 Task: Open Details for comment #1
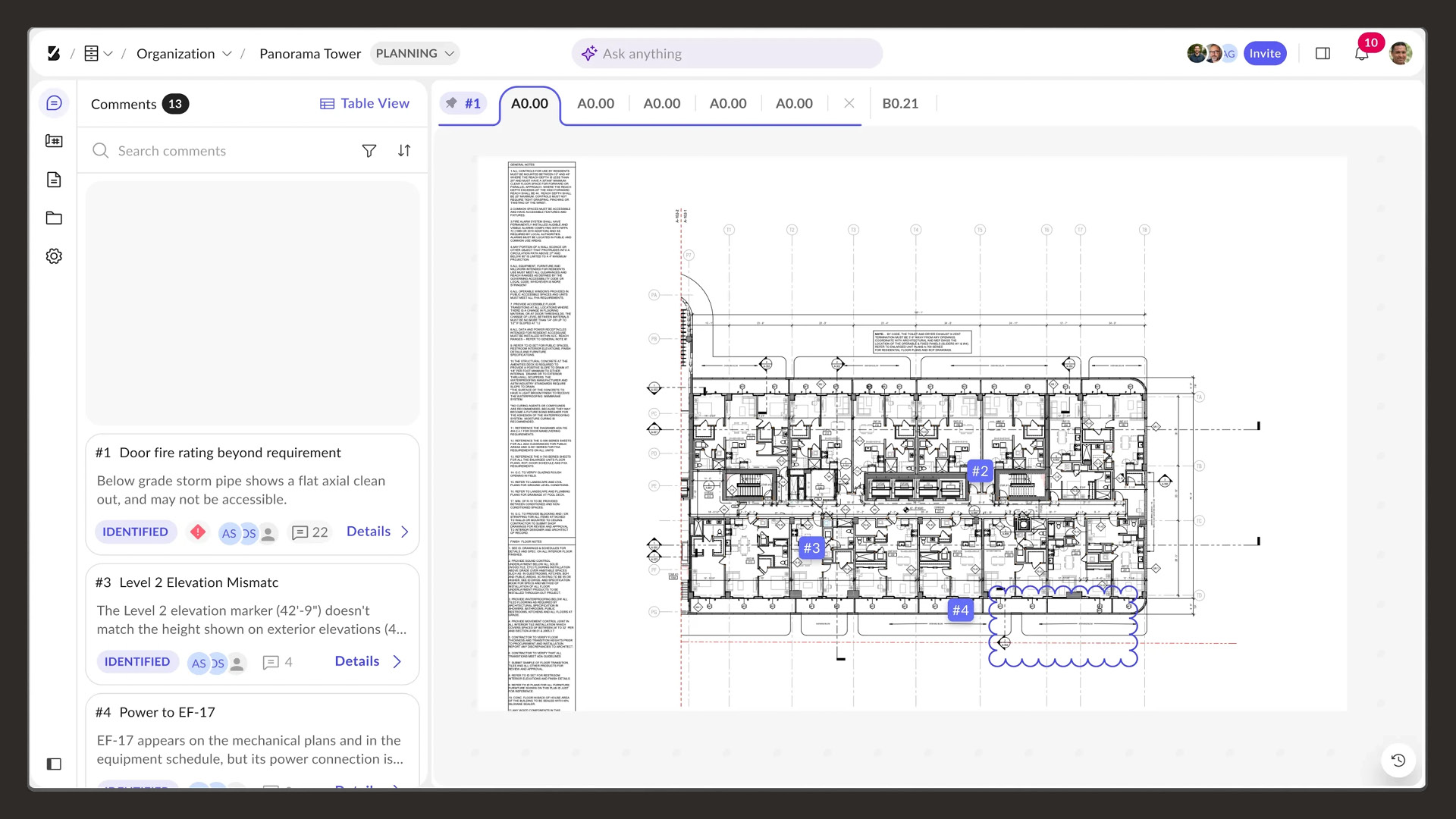point(378,532)
